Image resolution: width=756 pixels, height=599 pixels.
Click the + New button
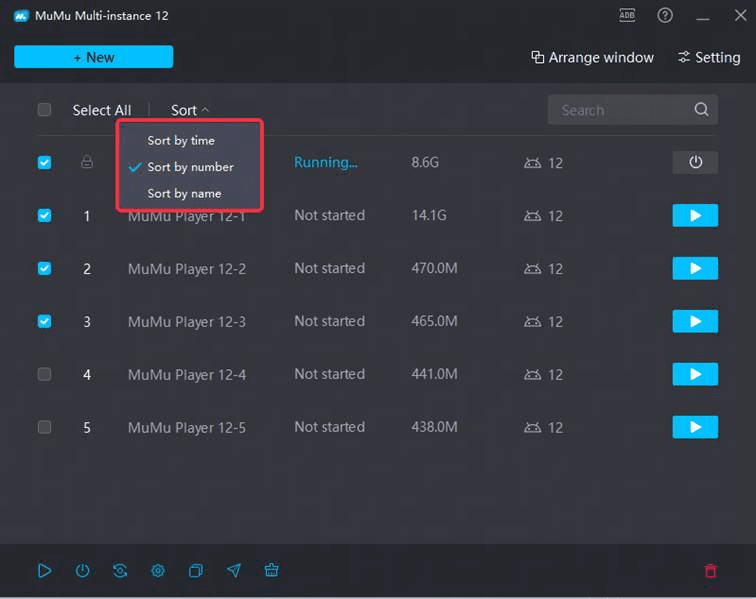pyautogui.click(x=94, y=57)
